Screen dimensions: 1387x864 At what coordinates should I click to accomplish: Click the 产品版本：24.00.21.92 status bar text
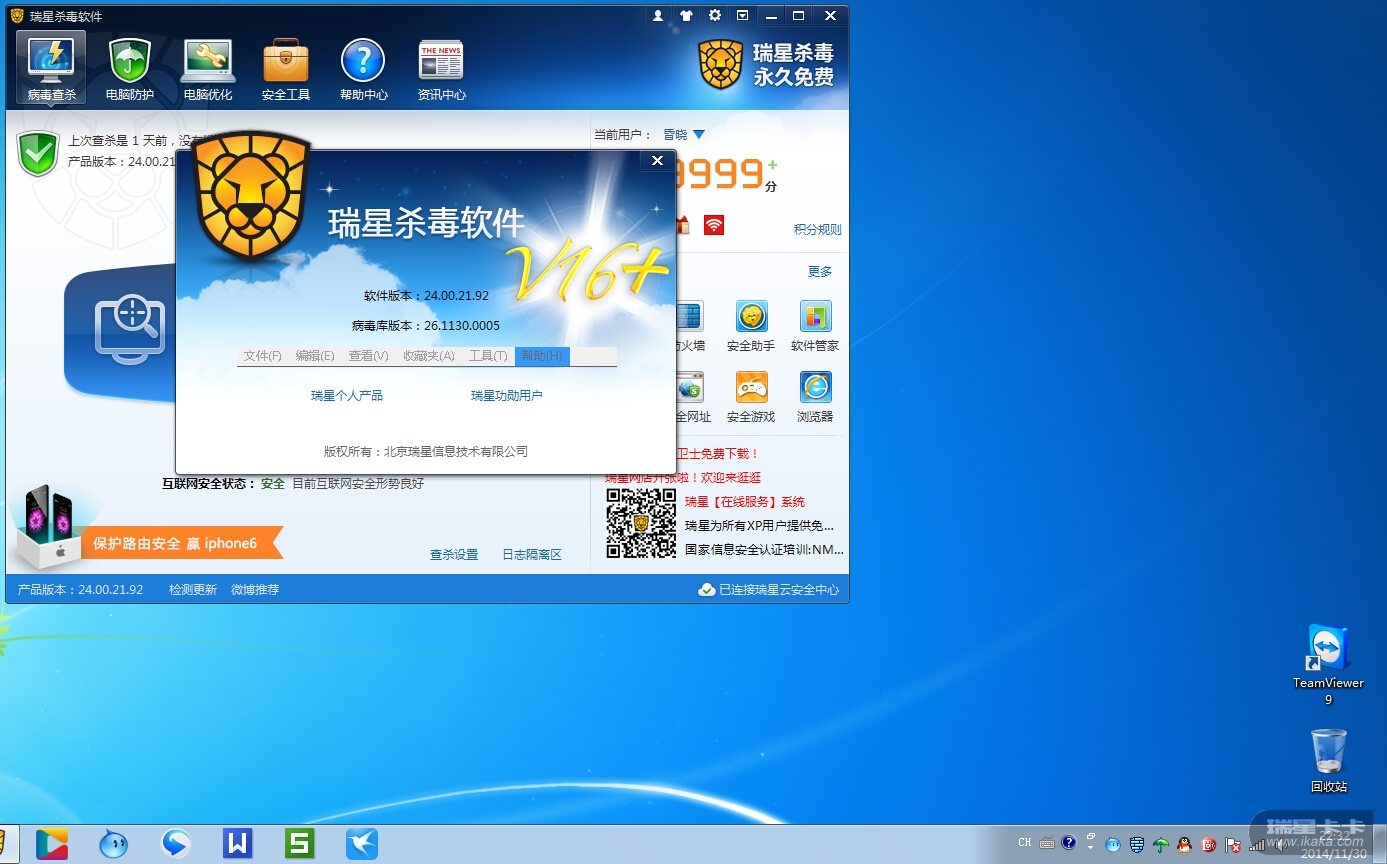81,590
